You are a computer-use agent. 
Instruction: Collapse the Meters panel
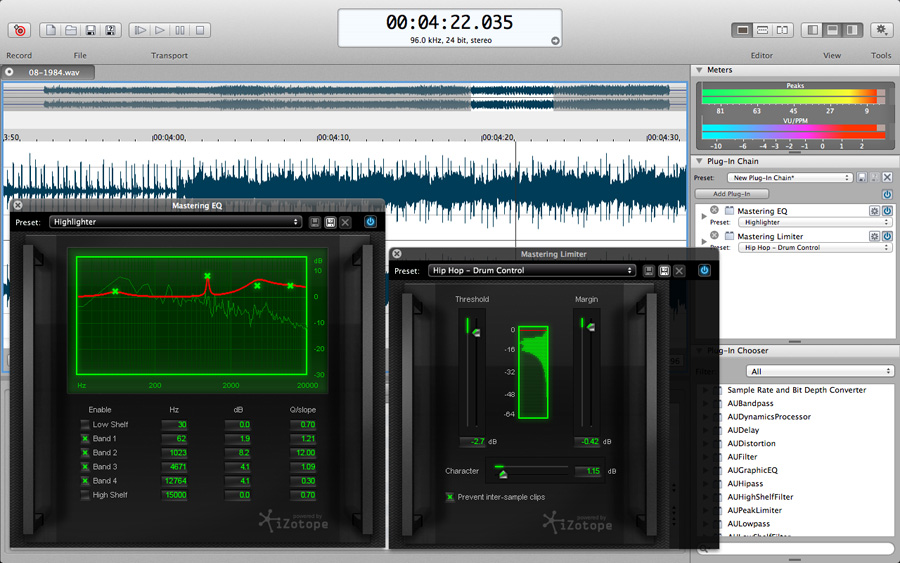click(x=699, y=70)
